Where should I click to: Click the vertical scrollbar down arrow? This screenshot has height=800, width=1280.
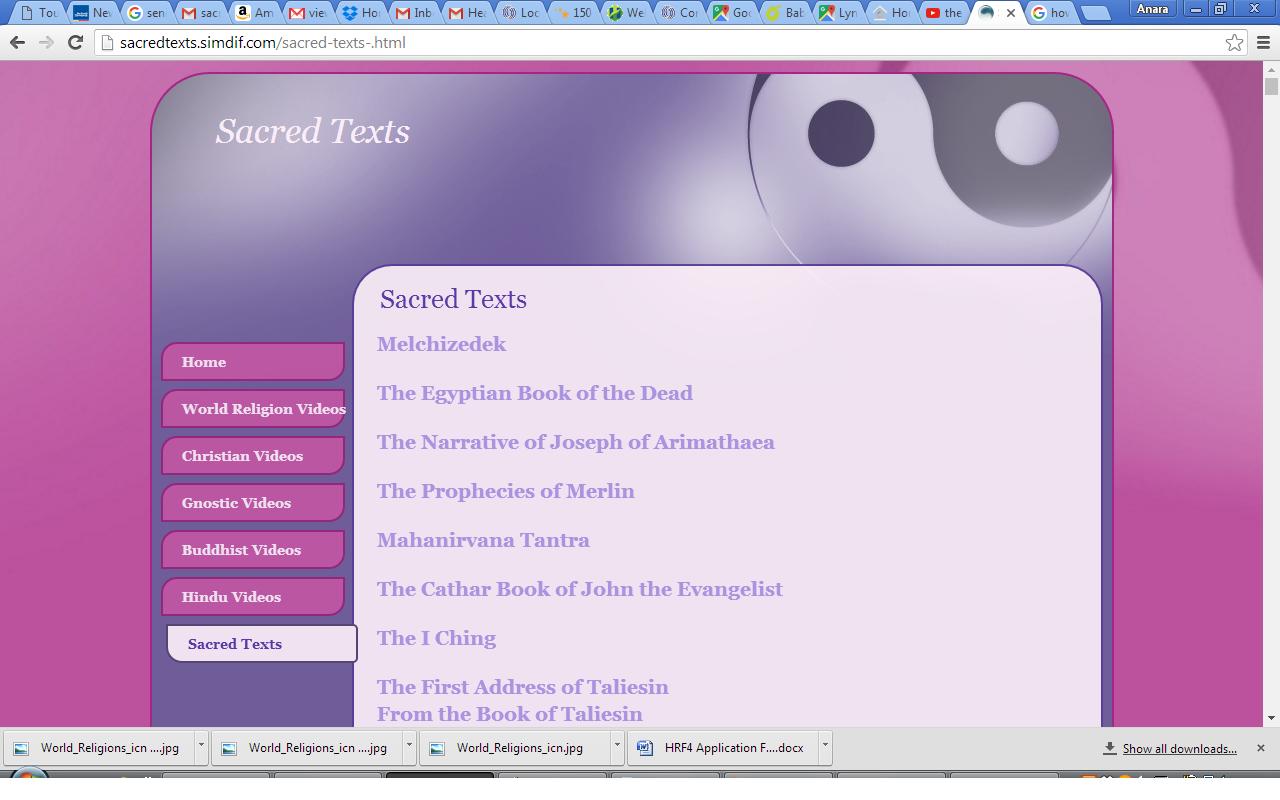click(x=1271, y=717)
